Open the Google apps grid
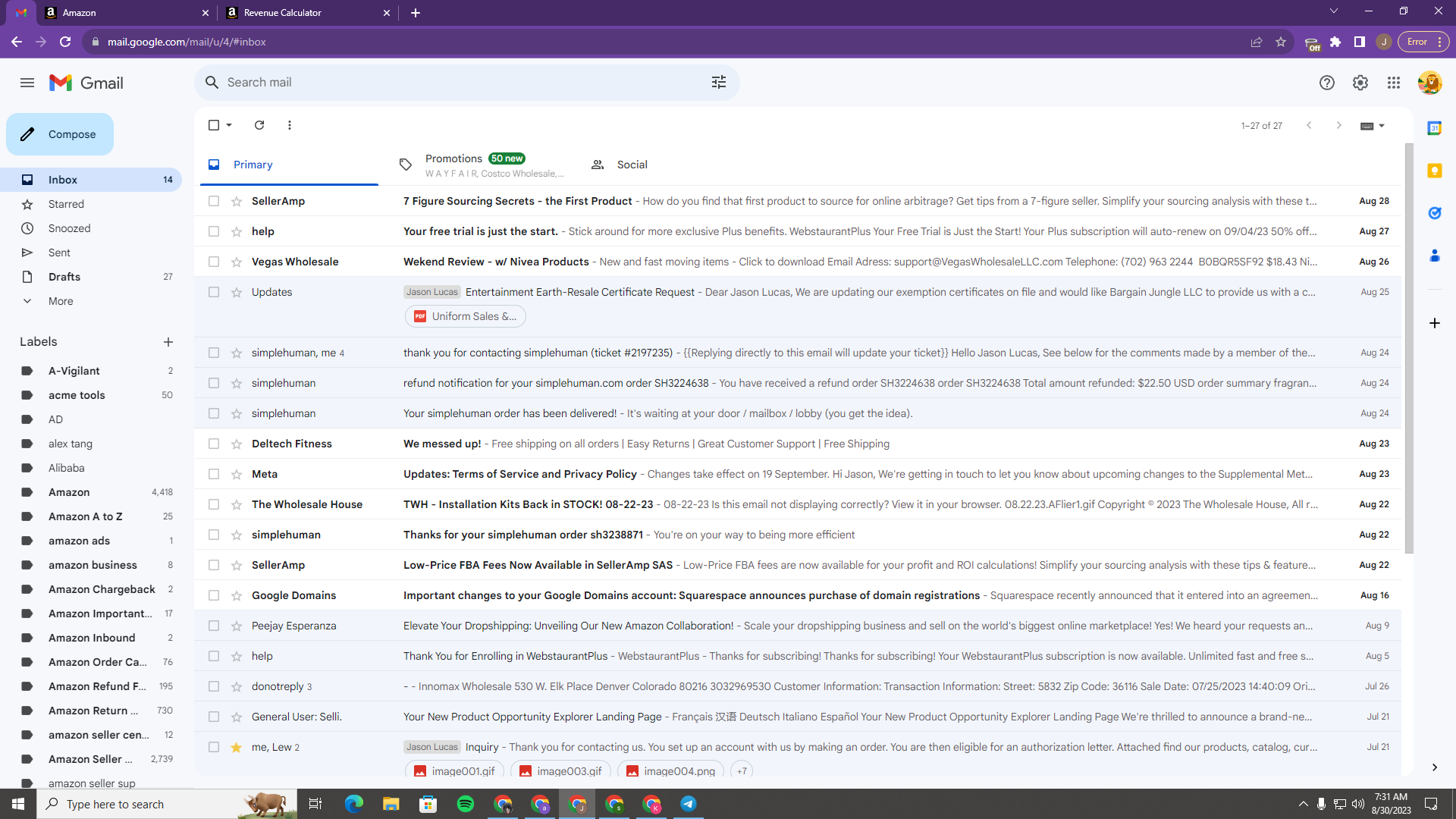1456x819 pixels. (1394, 83)
